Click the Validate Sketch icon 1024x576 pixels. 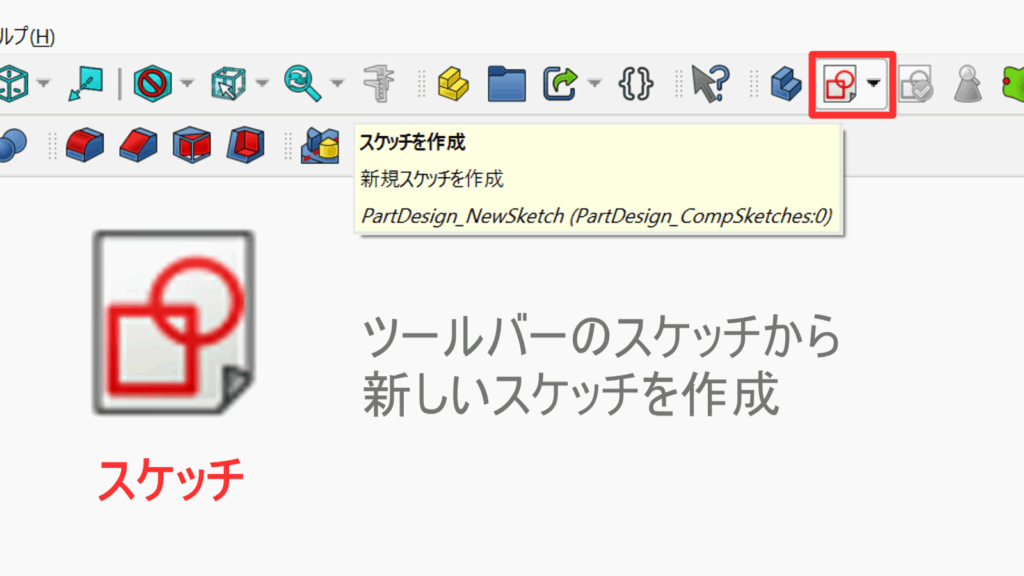(x=917, y=85)
